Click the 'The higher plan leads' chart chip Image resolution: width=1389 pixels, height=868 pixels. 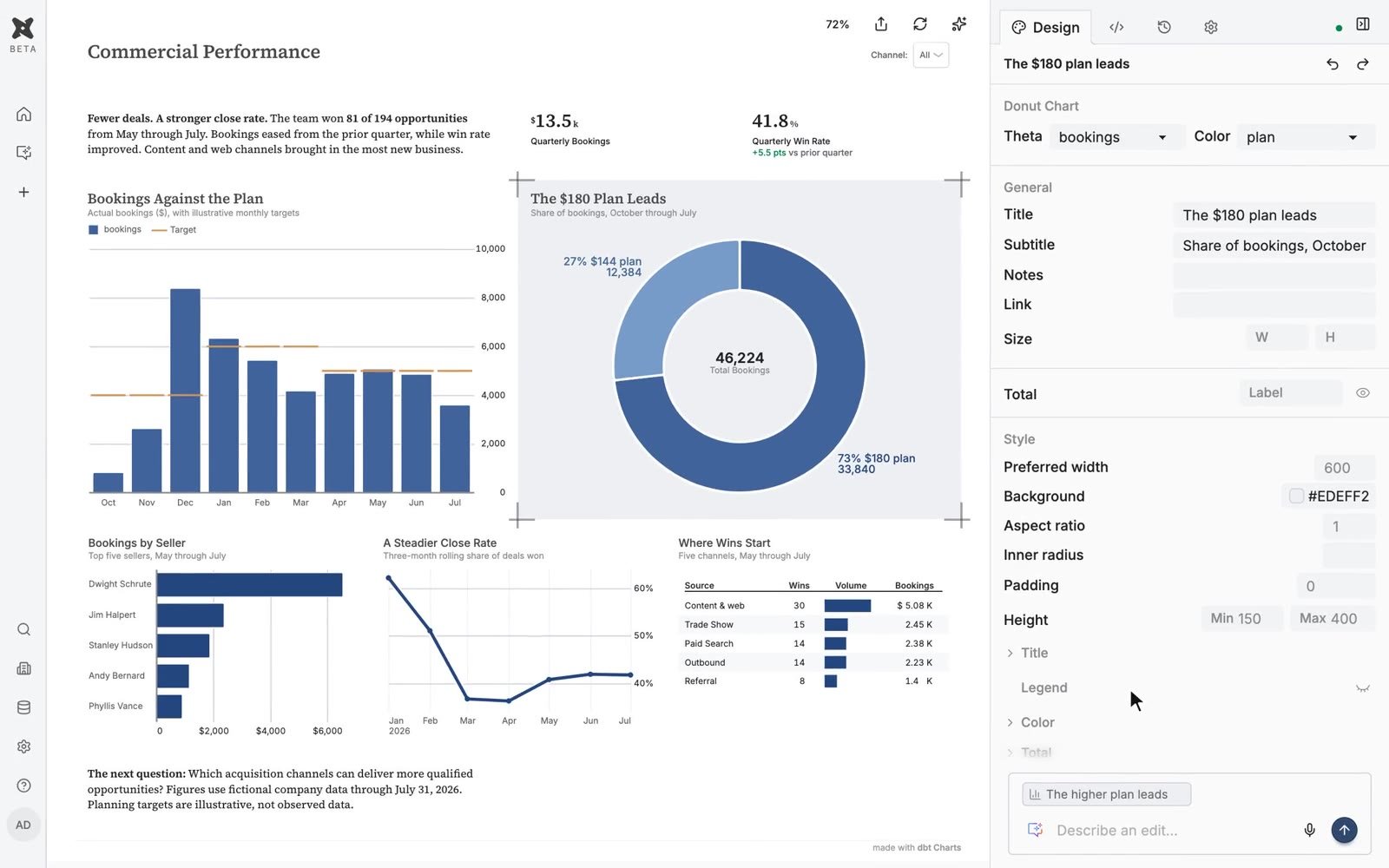coord(1106,794)
